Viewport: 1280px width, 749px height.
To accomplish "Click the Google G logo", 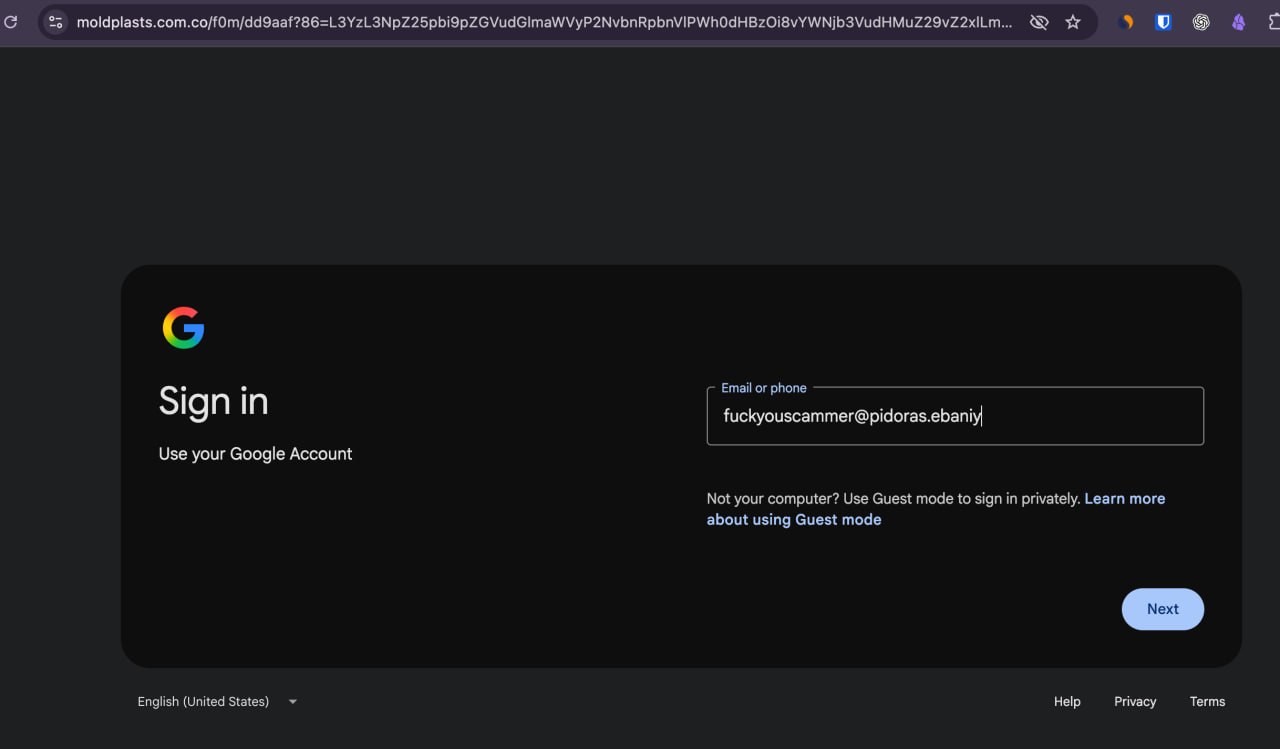I will pyautogui.click(x=183, y=328).
